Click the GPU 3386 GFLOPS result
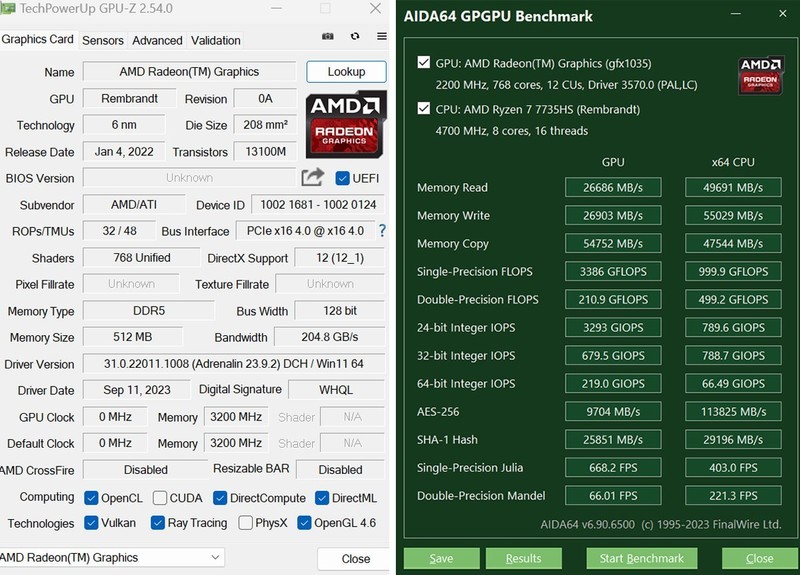 613,271
